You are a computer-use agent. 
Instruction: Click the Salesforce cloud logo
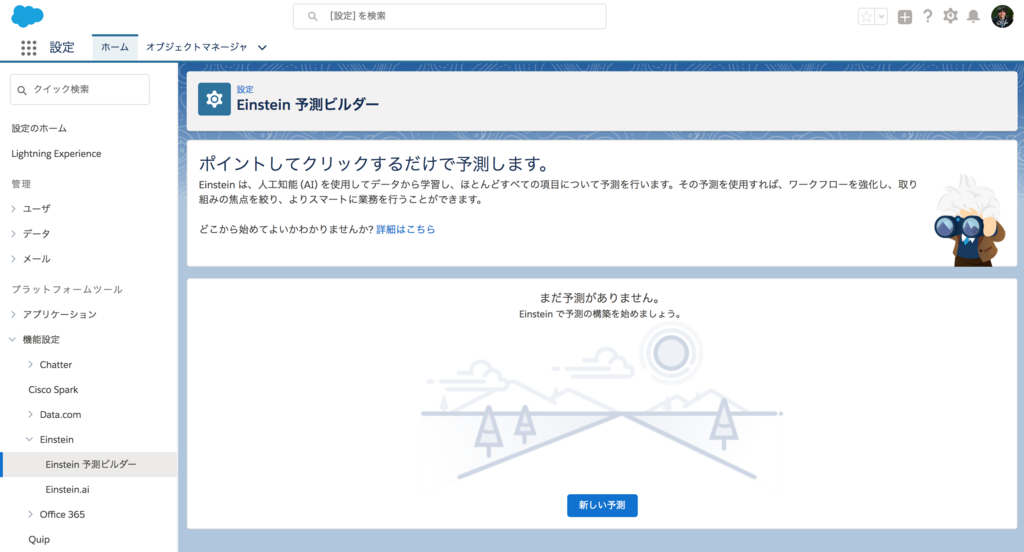[27, 16]
